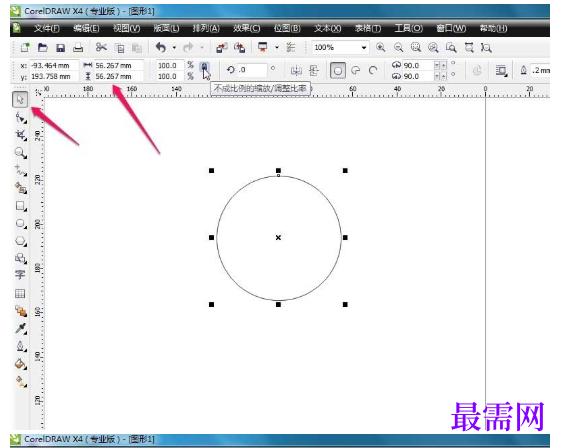Open the zoom level 100% dropdown
Viewport: 563px width, 448px height.
click(364, 47)
